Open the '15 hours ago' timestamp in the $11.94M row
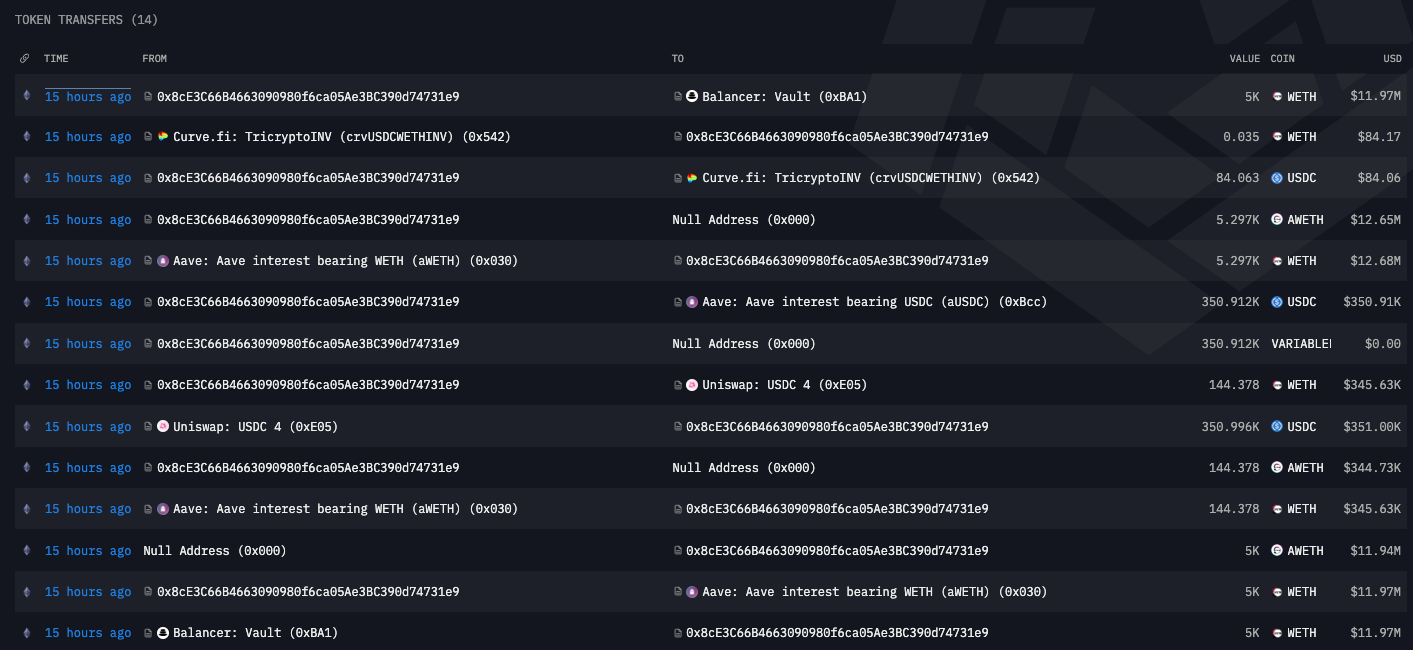 pyautogui.click(x=88, y=551)
